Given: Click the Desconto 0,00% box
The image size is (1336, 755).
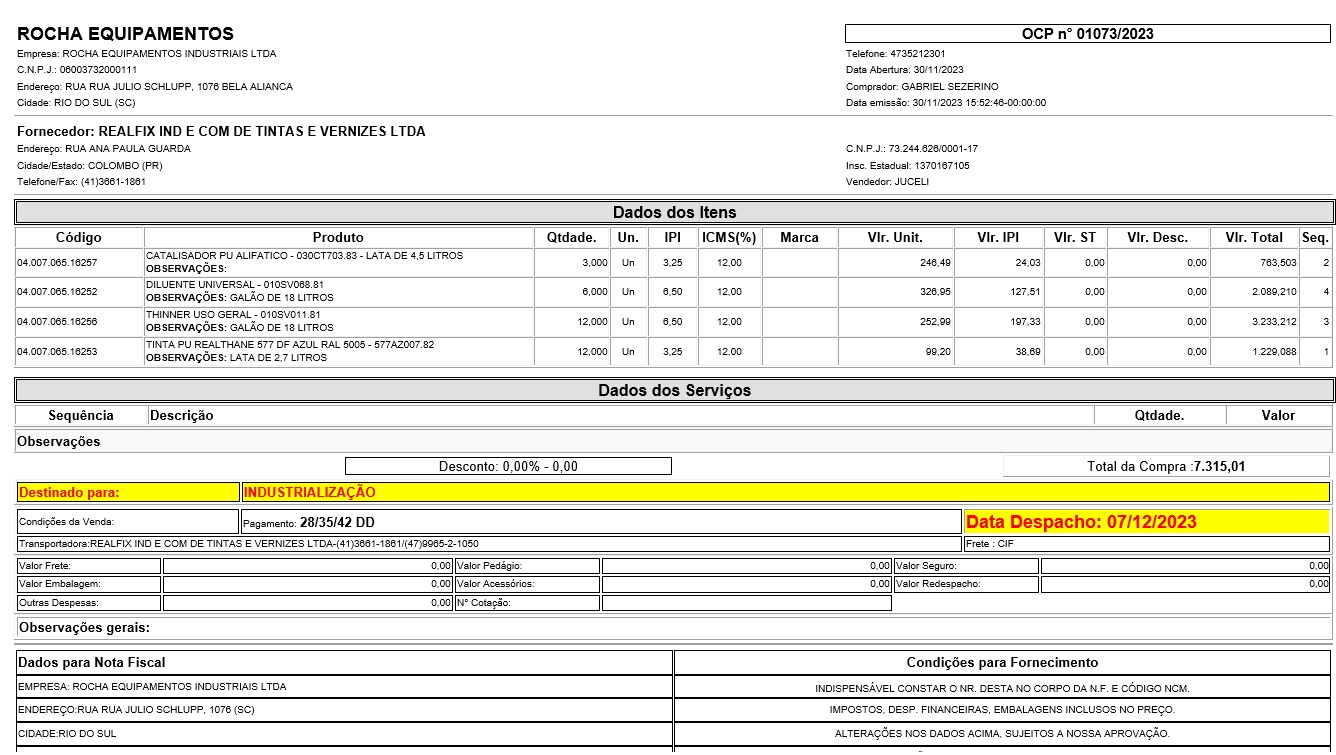Looking at the screenshot, I should [x=508, y=466].
